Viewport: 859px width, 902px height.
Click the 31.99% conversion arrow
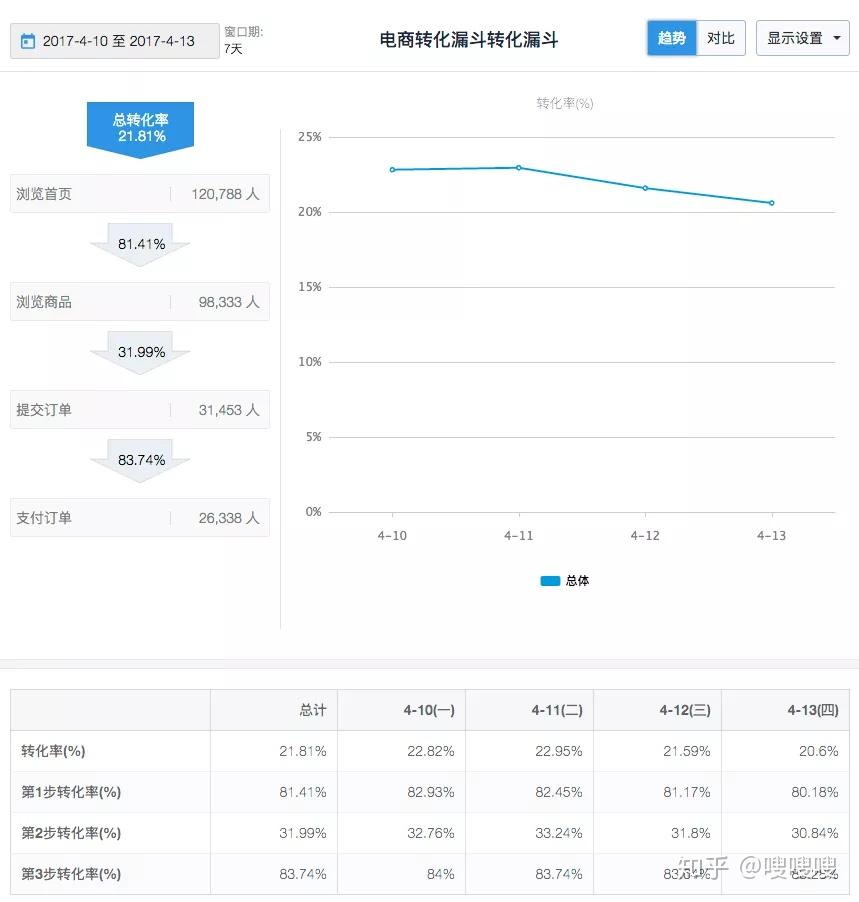point(140,352)
